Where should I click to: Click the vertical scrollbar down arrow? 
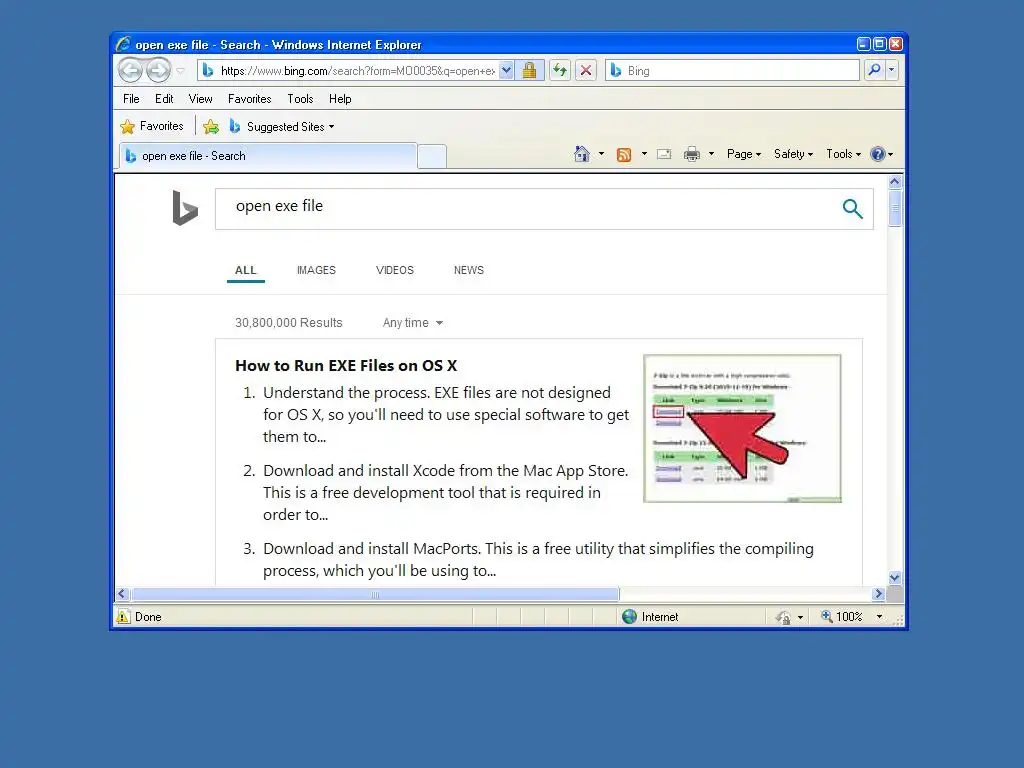(895, 578)
